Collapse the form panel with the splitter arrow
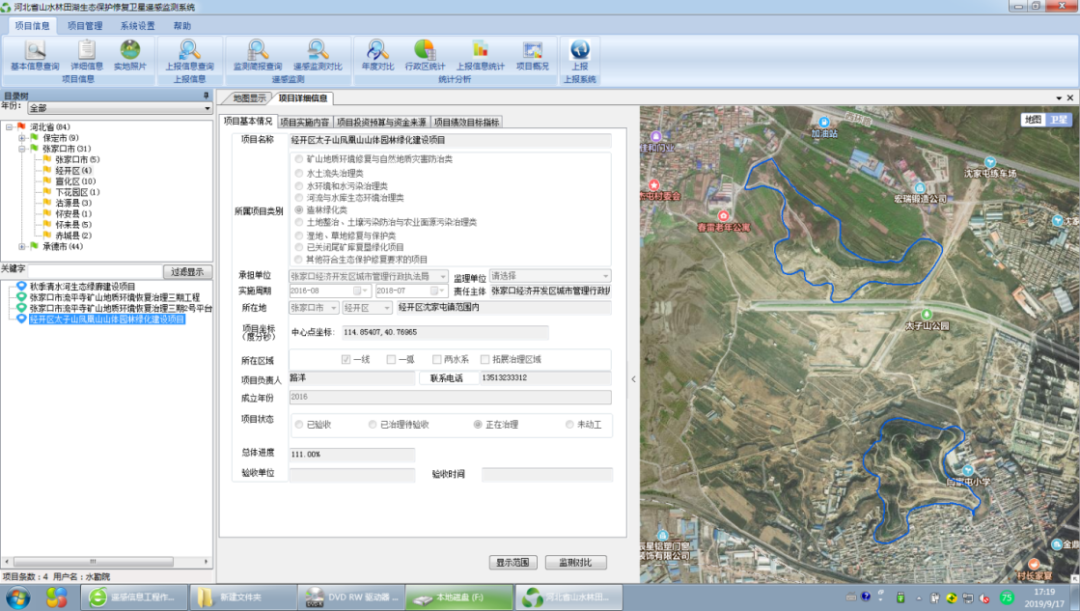The height and width of the screenshot is (611, 1080). 633,379
